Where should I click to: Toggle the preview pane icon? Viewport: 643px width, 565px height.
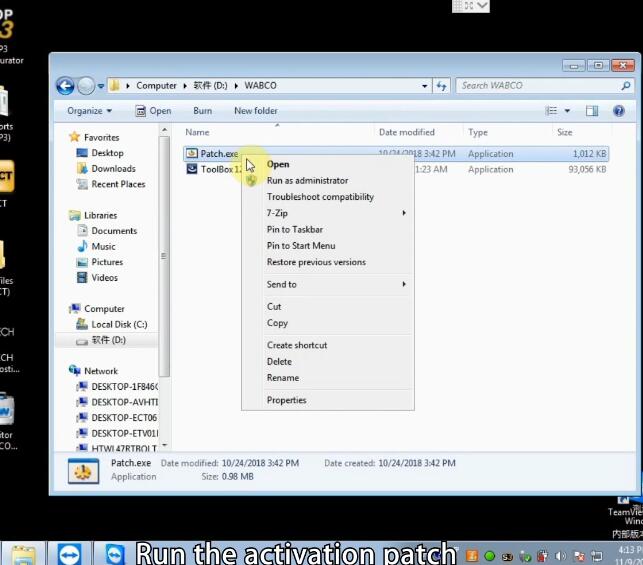(592, 111)
